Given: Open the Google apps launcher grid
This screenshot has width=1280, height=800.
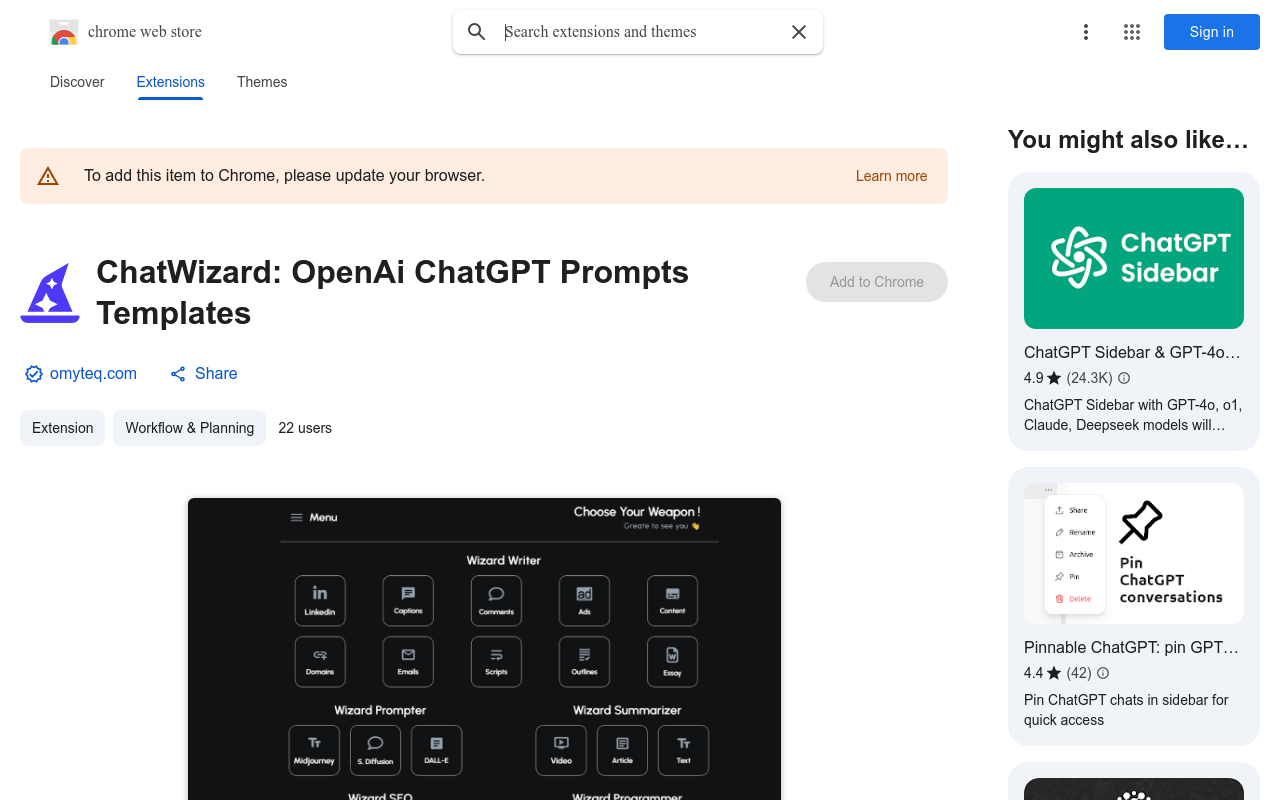Looking at the screenshot, I should [1131, 32].
